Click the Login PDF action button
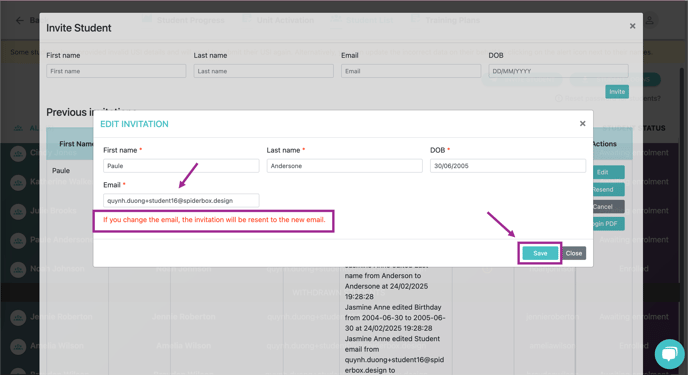 tap(608, 224)
